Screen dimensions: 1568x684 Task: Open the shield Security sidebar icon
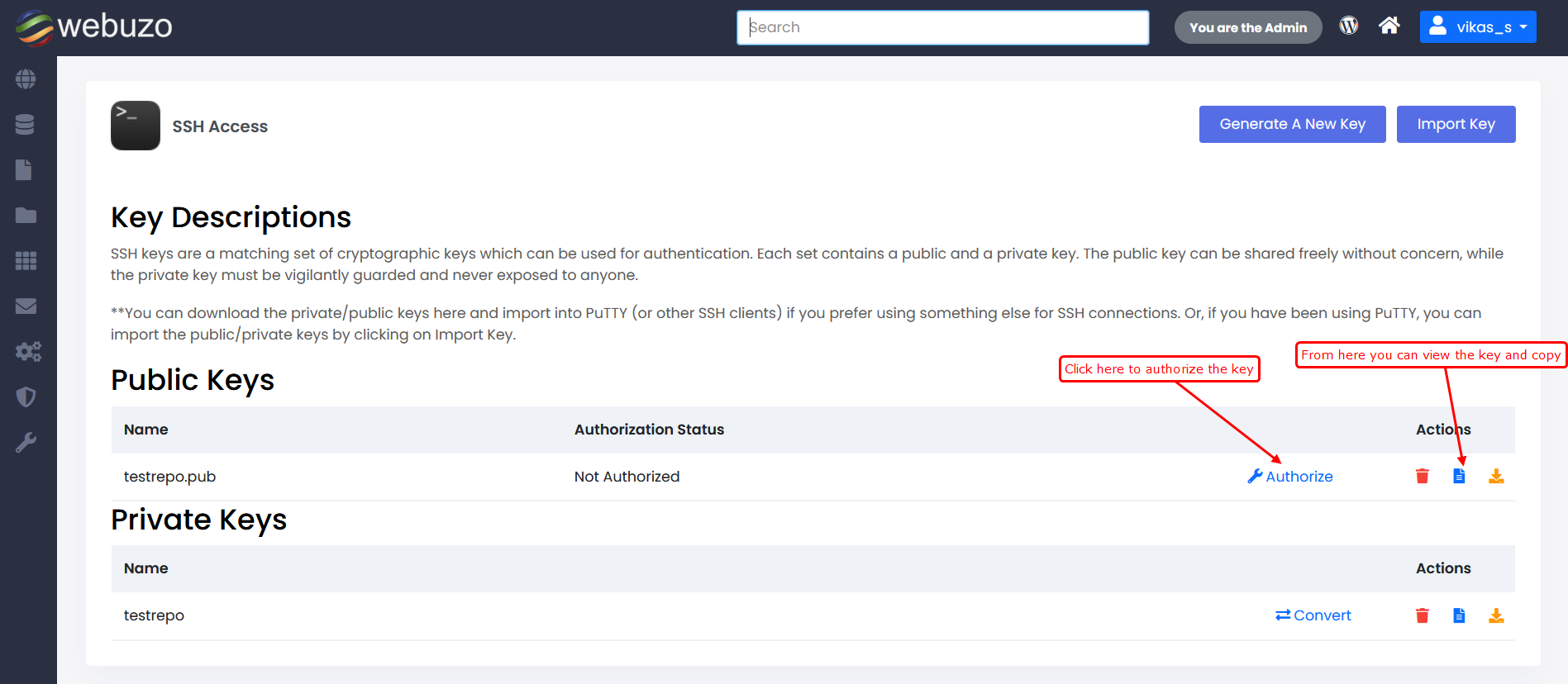(26, 397)
